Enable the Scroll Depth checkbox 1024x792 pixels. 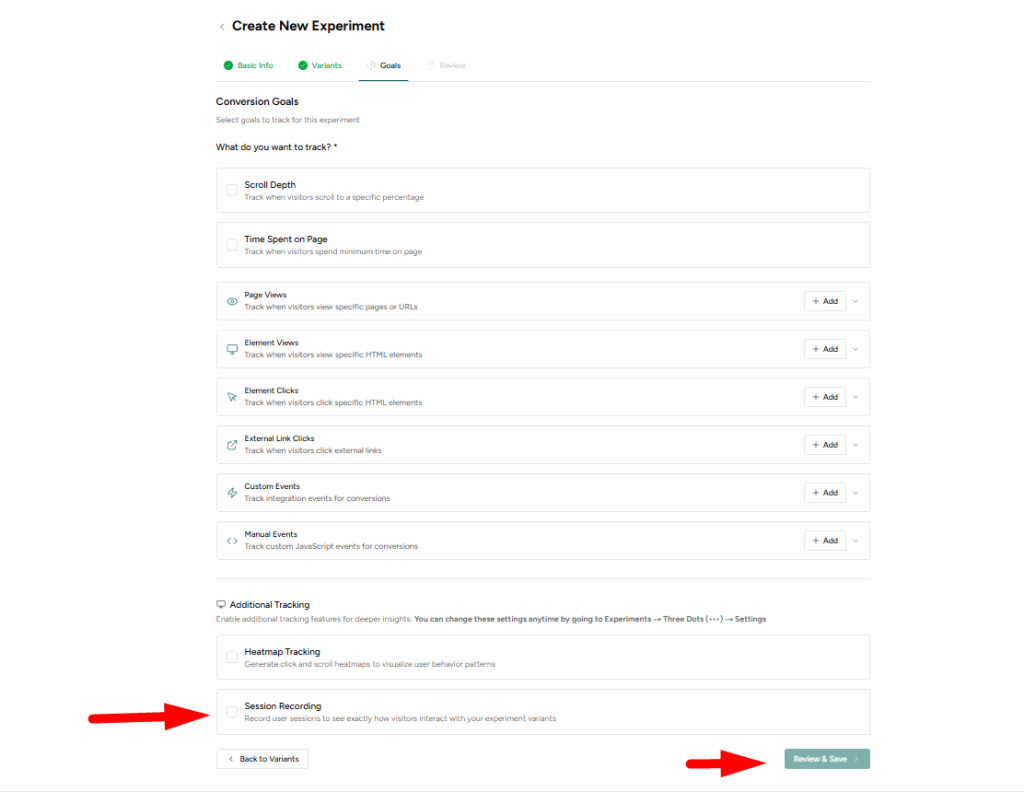(x=231, y=189)
